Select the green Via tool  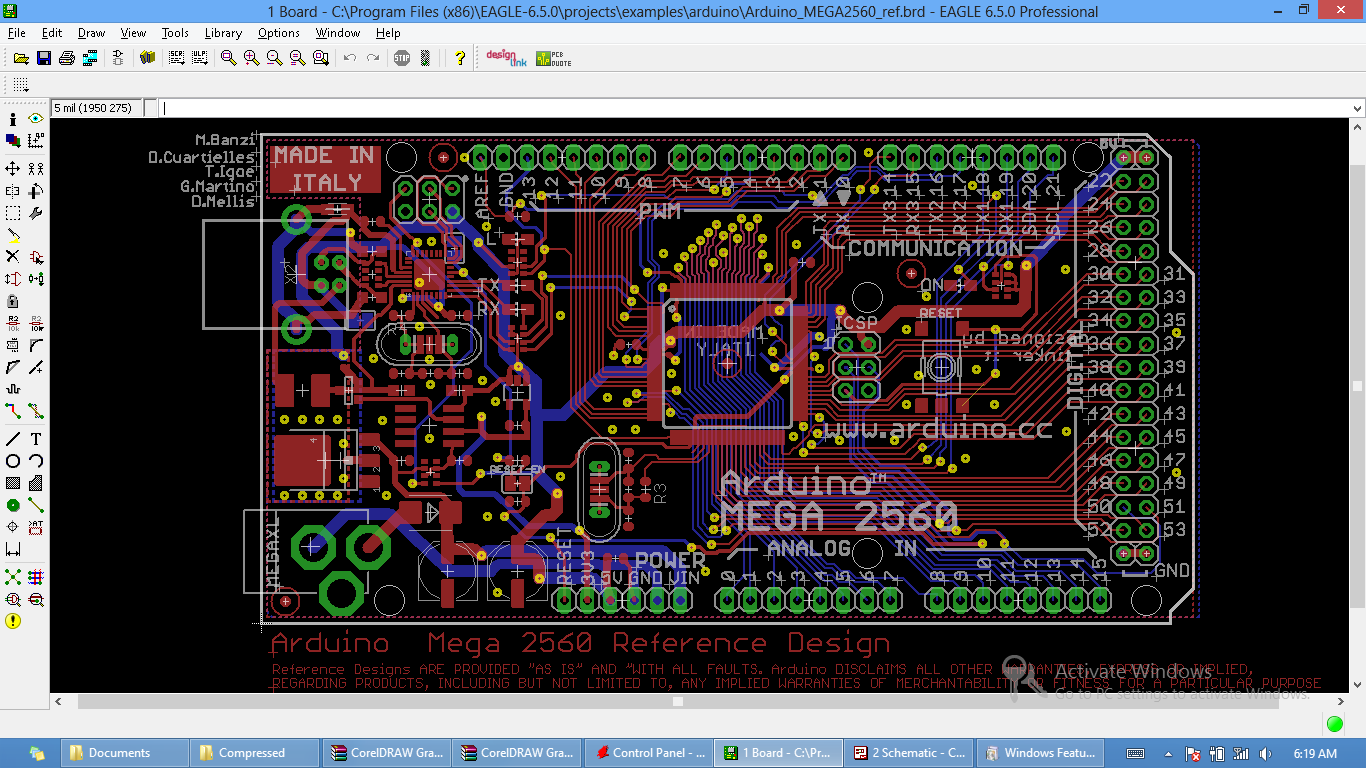13,505
